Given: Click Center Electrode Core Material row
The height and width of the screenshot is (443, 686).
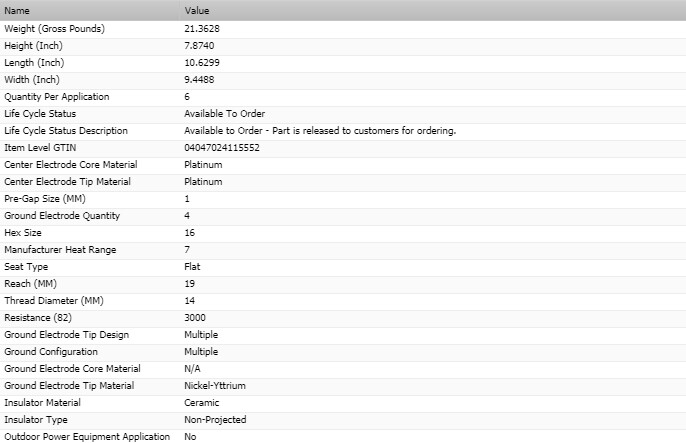Looking at the screenshot, I should click(x=343, y=165).
